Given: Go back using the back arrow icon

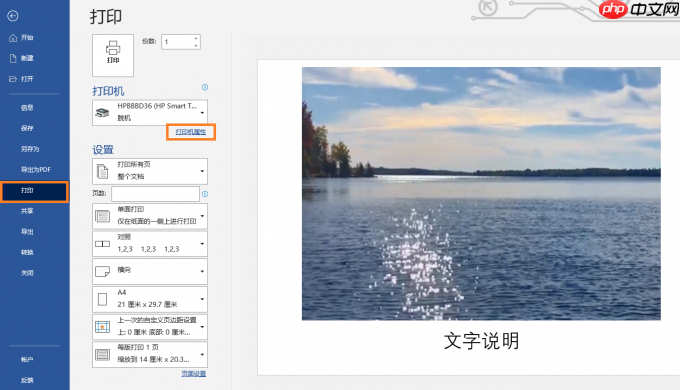Looking at the screenshot, I should coord(13,16).
